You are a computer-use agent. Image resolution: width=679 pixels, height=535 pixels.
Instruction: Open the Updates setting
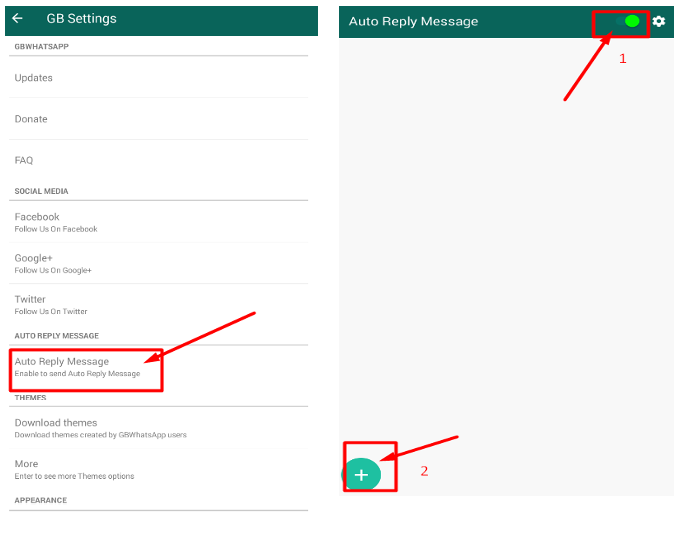[x=158, y=78]
